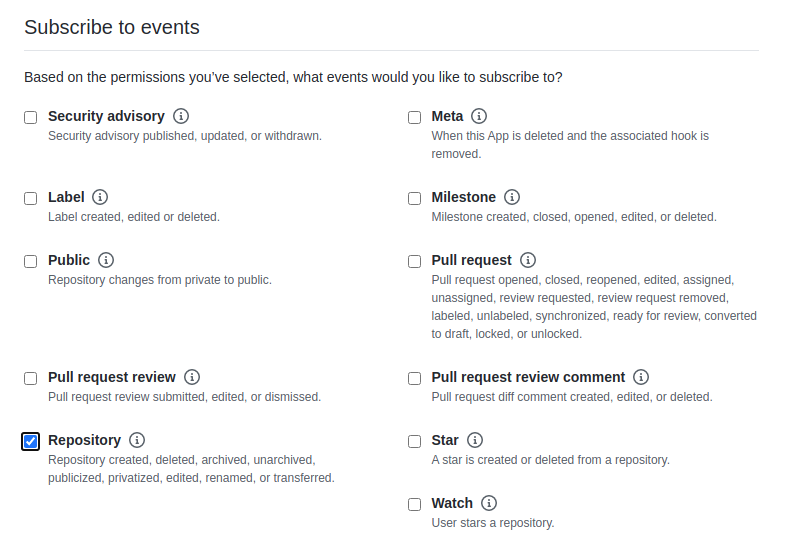
Task: Click the Pull request review label
Action: click(x=112, y=377)
